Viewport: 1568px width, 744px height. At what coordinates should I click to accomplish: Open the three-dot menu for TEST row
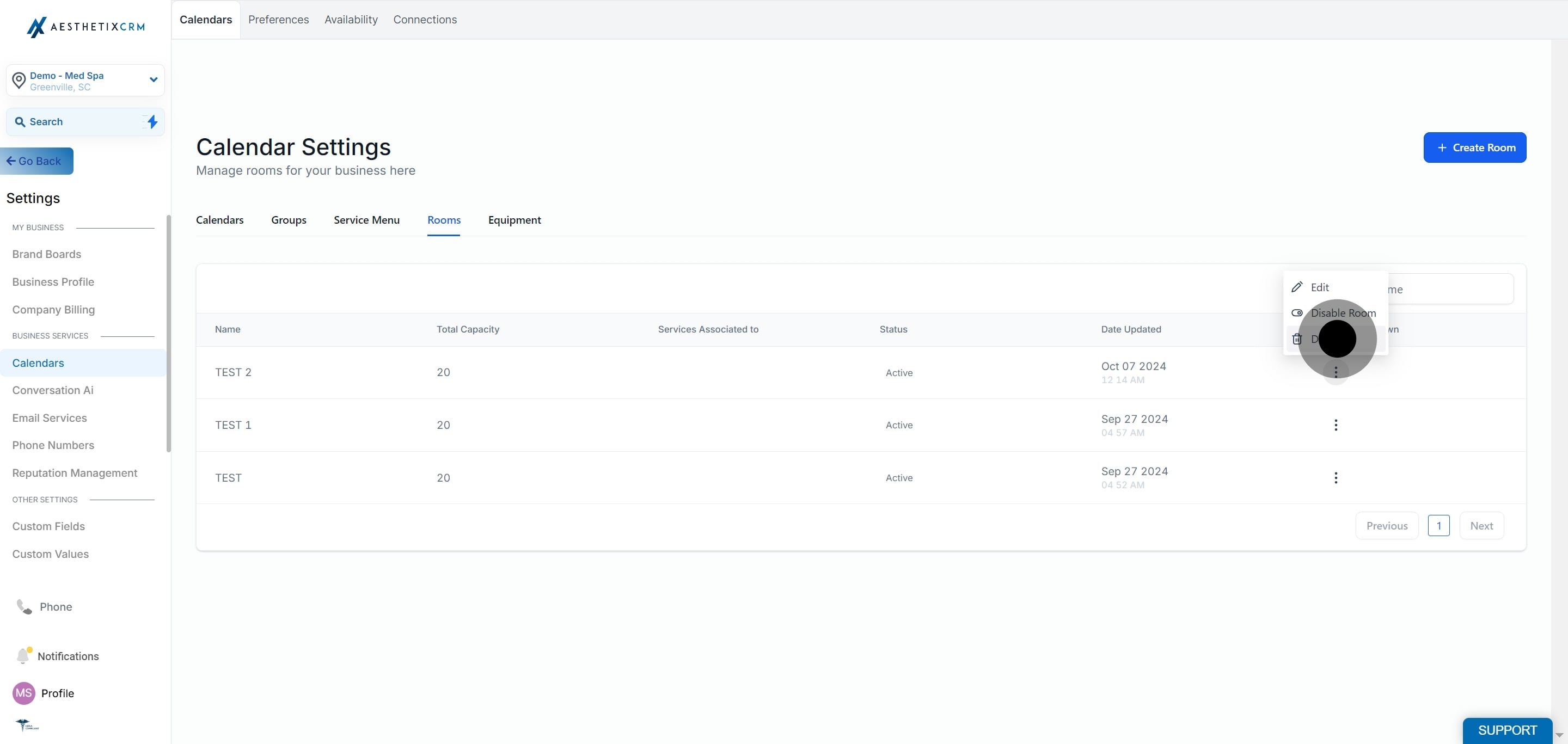tap(1336, 477)
